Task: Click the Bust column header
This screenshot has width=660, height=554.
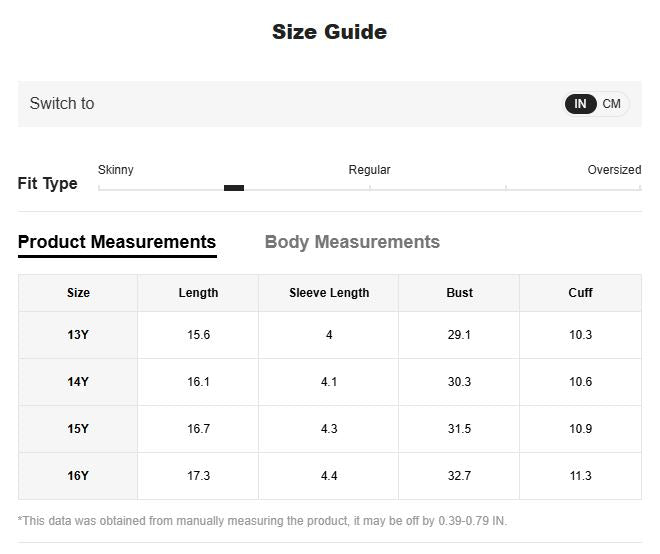Action: coord(459,293)
